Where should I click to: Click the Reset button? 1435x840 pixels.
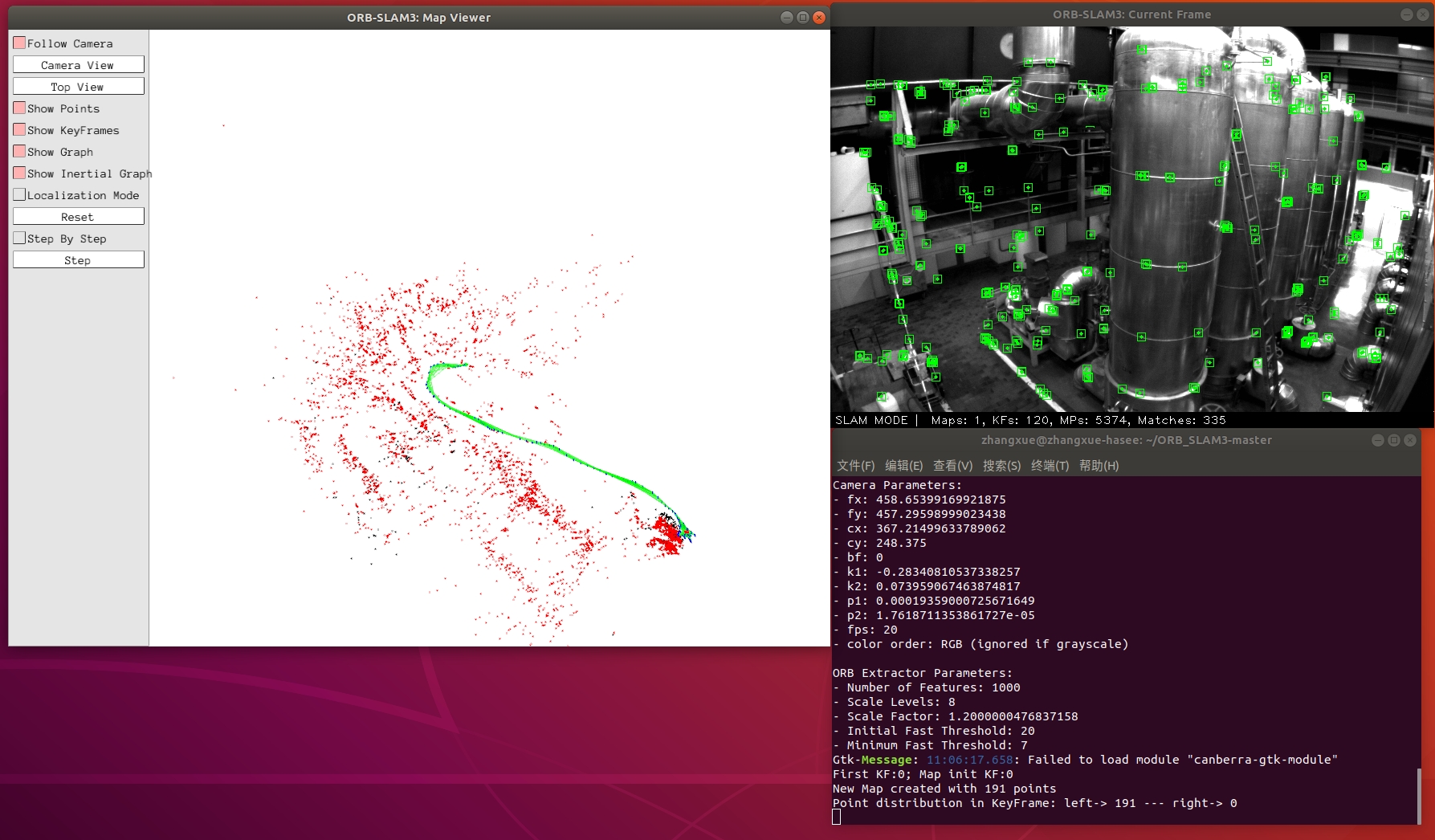click(78, 217)
